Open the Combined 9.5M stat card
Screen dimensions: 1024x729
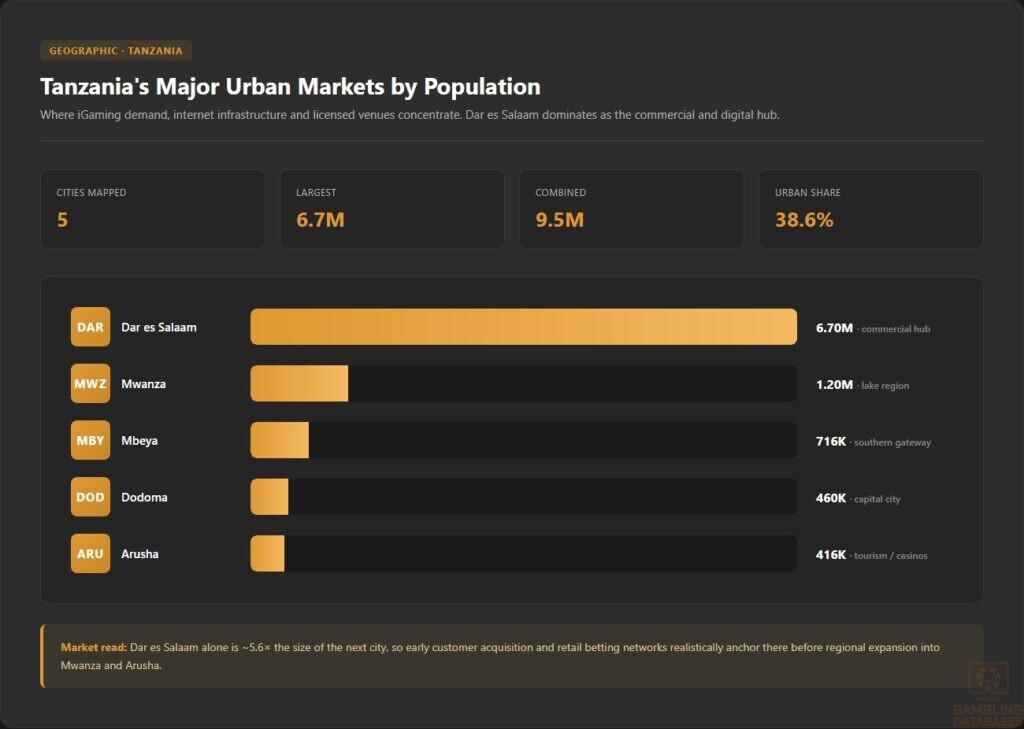tap(632, 209)
